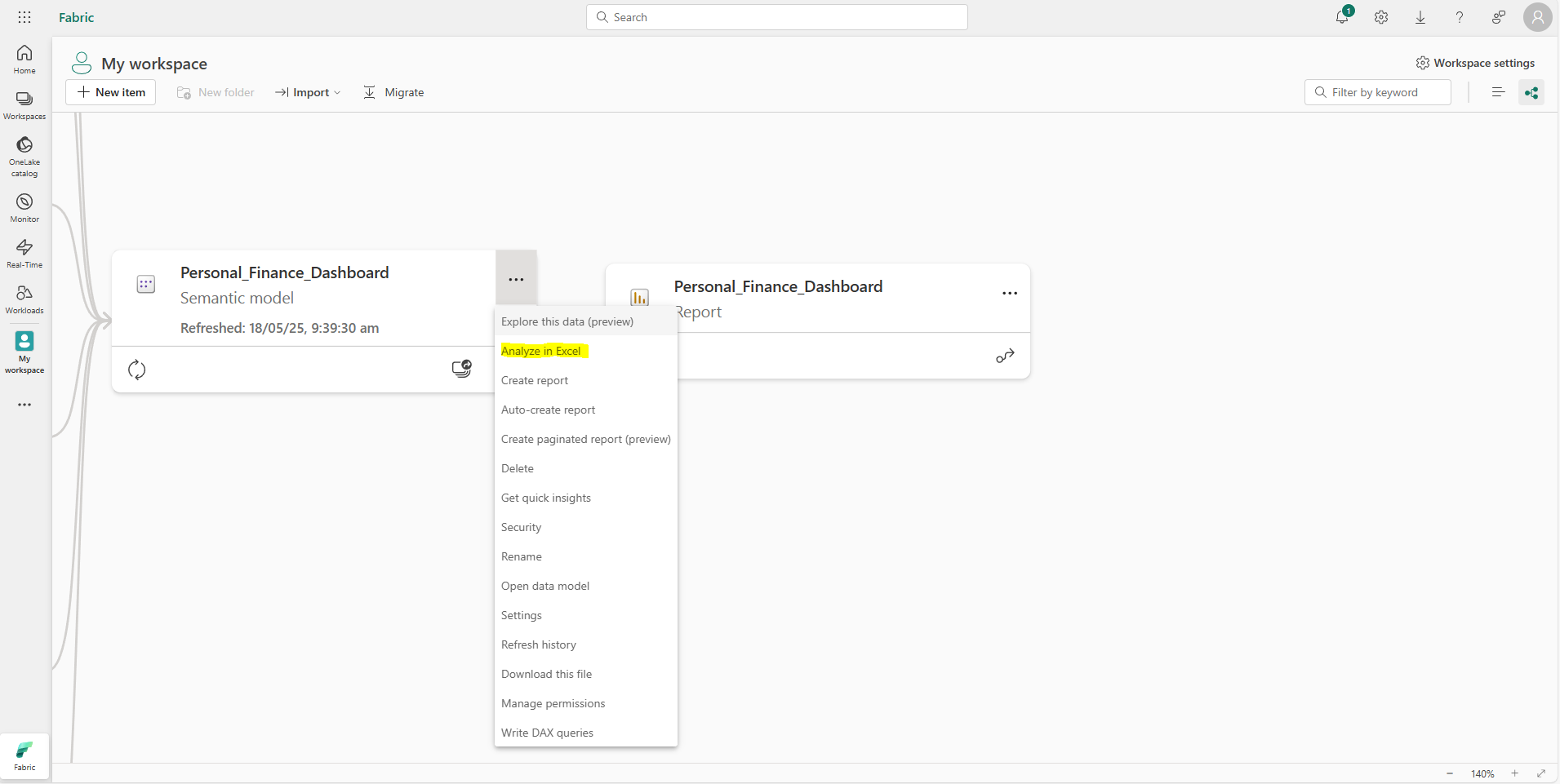Screen dimensions: 1560x784
Task: Switch to lineage view
Action: point(1531,93)
